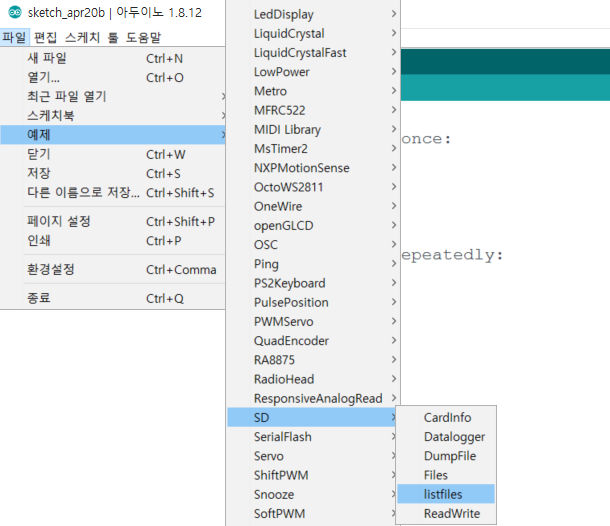This screenshot has width=610, height=526.
Task: Open the ReadWrite SD example
Action: click(446, 513)
